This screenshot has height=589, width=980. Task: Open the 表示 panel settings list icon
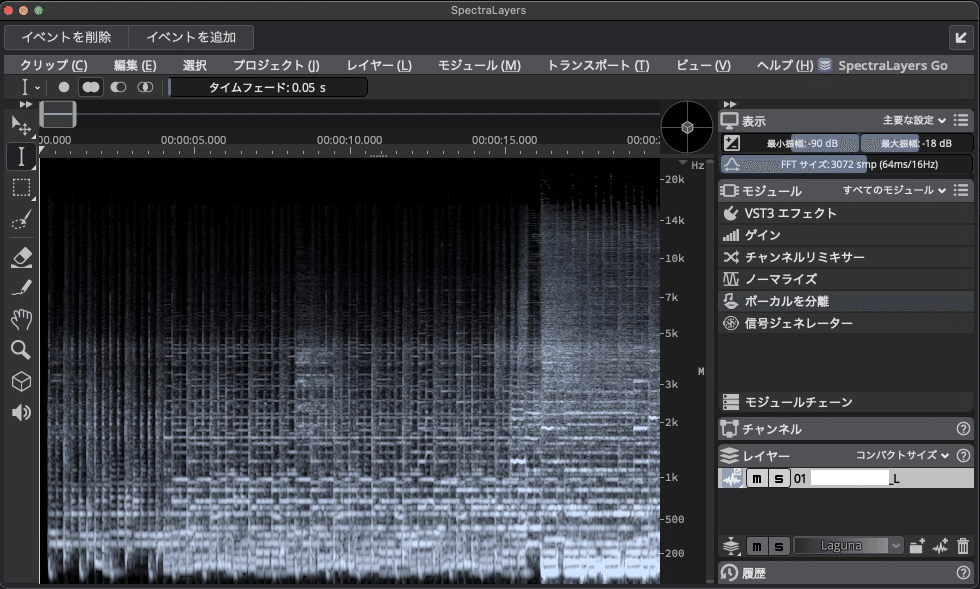(x=962, y=120)
